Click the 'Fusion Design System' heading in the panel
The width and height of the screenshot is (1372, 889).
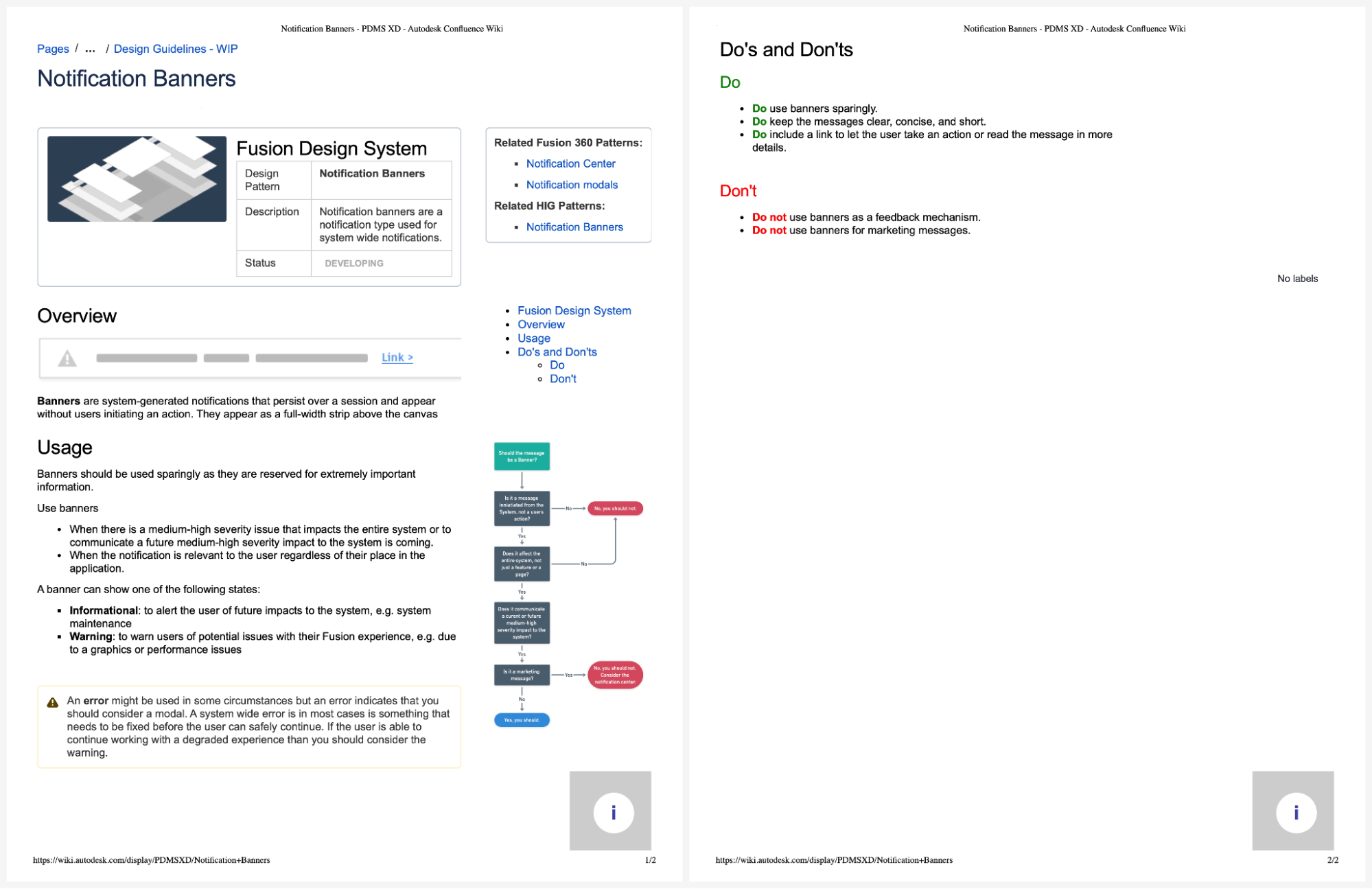(332, 148)
